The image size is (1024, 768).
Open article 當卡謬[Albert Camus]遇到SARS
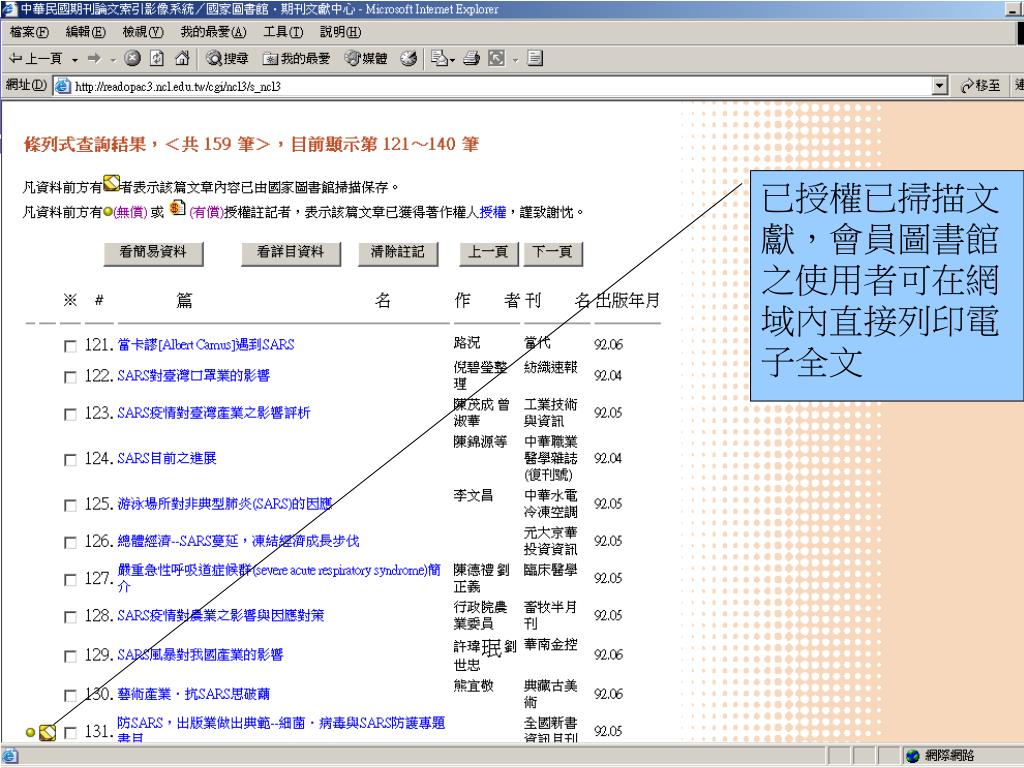click(x=206, y=345)
